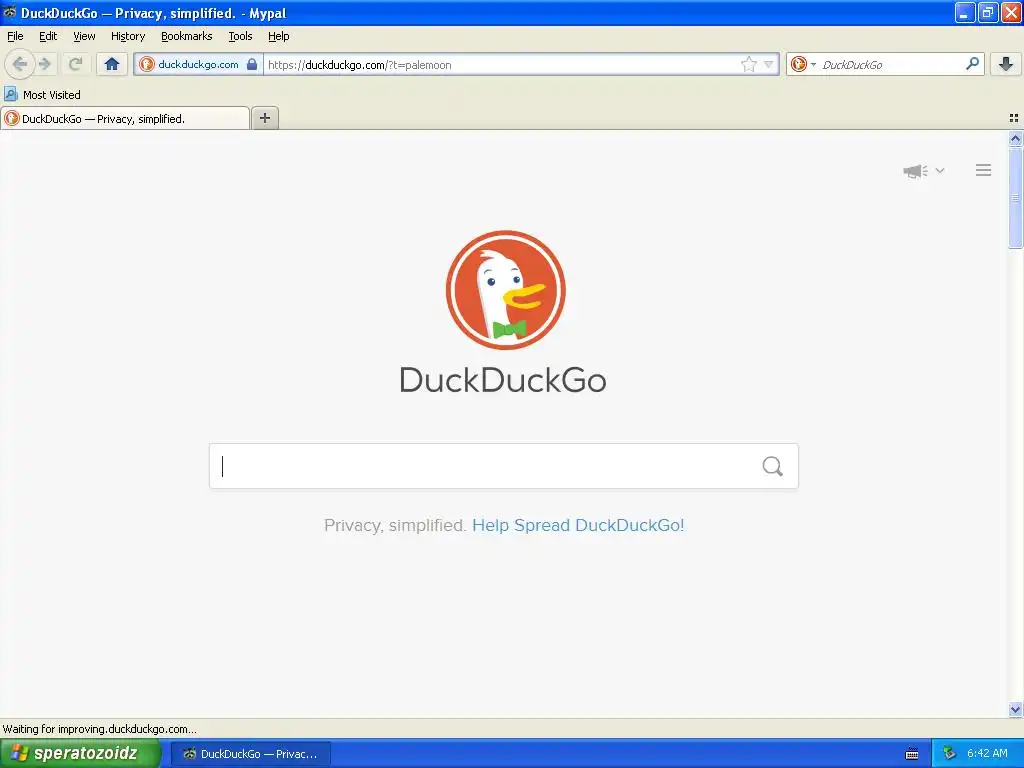Click the Mypal raccoon title bar icon
The width and height of the screenshot is (1024, 768).
point(10,12)
